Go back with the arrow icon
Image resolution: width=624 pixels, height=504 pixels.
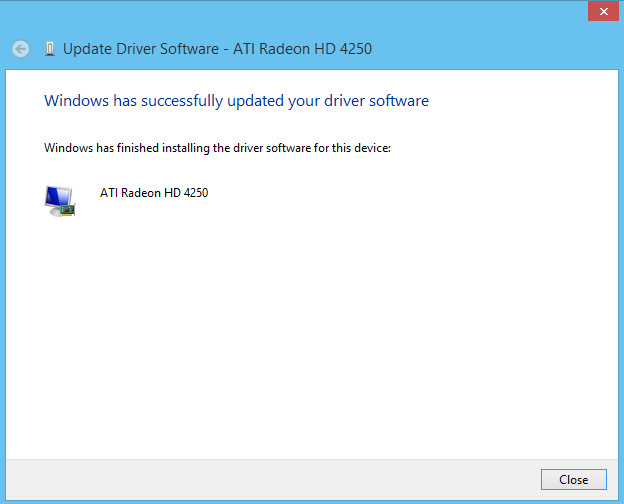point(21,49)
